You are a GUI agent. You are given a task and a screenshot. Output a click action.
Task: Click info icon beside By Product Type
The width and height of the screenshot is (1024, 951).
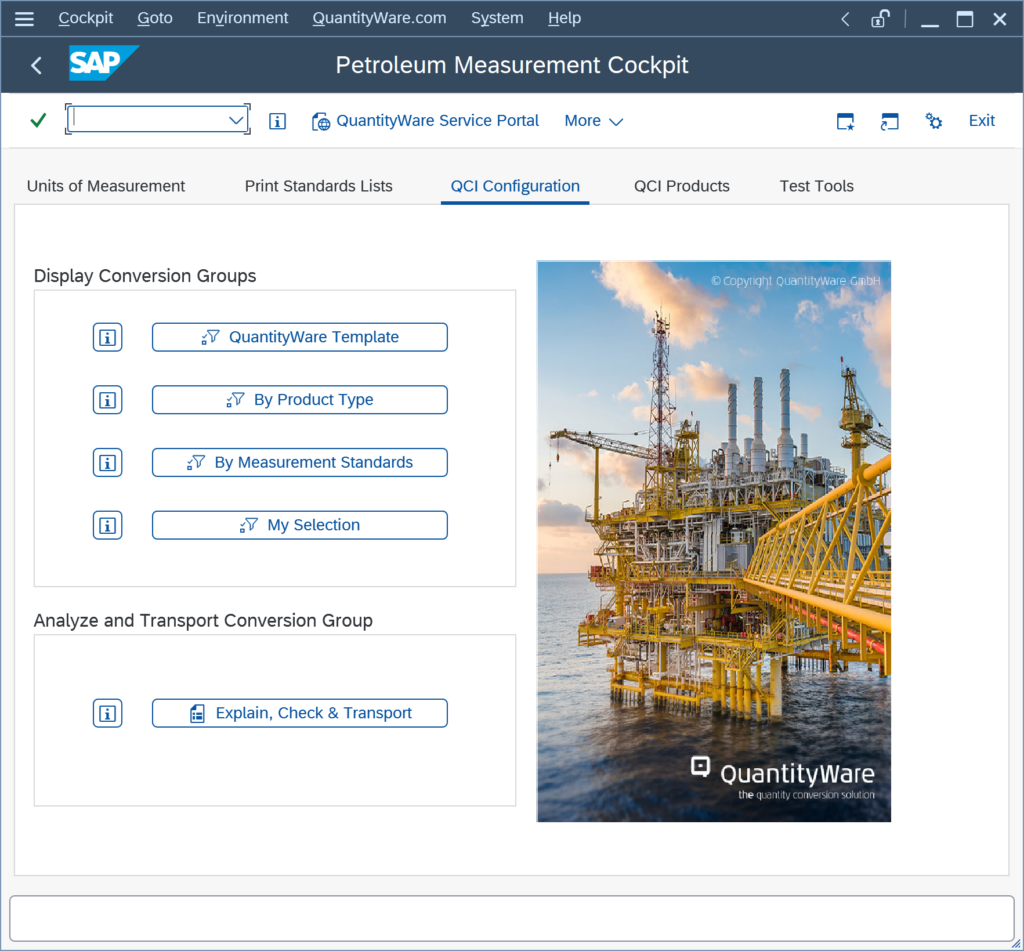click(x=108, y=400)
